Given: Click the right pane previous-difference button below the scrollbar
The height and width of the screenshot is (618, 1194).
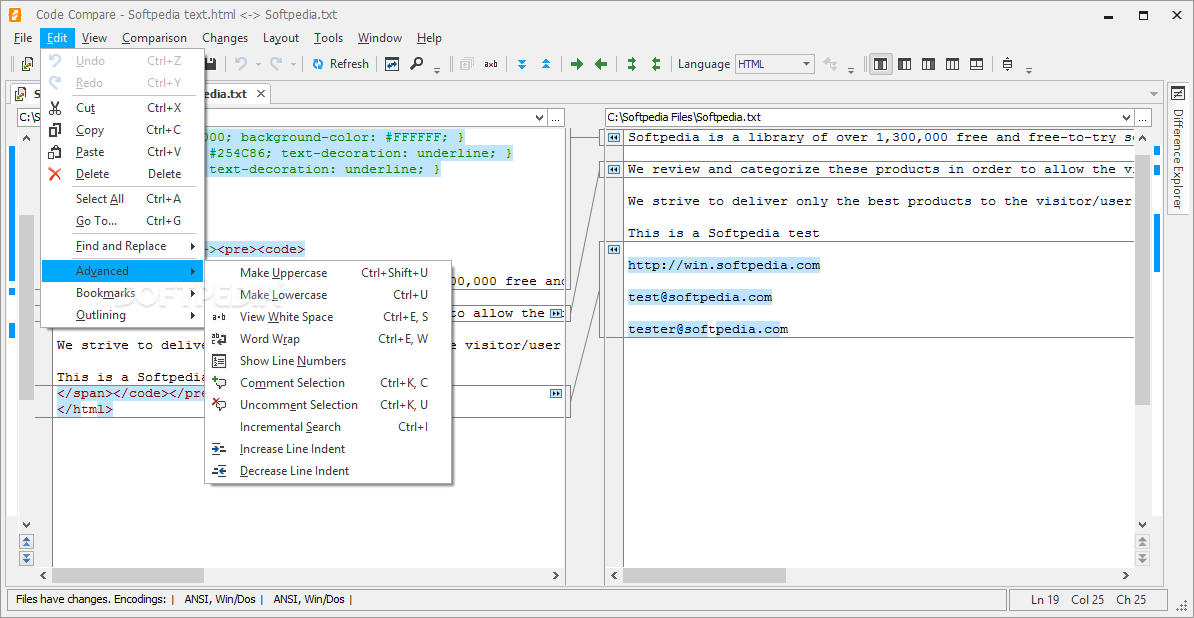Looking at the screenshot, I should pyautogui.click(x=1142, y=541).
